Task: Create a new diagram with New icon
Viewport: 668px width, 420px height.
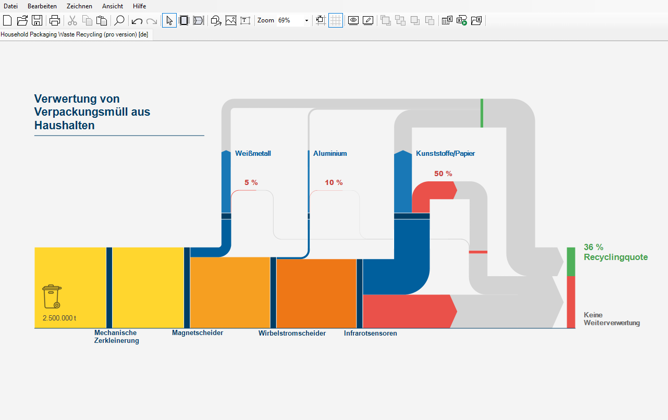Action: tap(7, 20)
